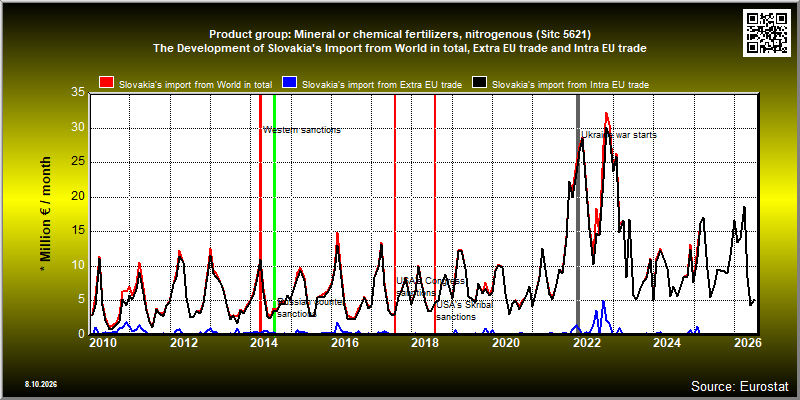This screenshot has width=800, height=400.
Task: Click y-axis value 35
Action: click(78, 93)
